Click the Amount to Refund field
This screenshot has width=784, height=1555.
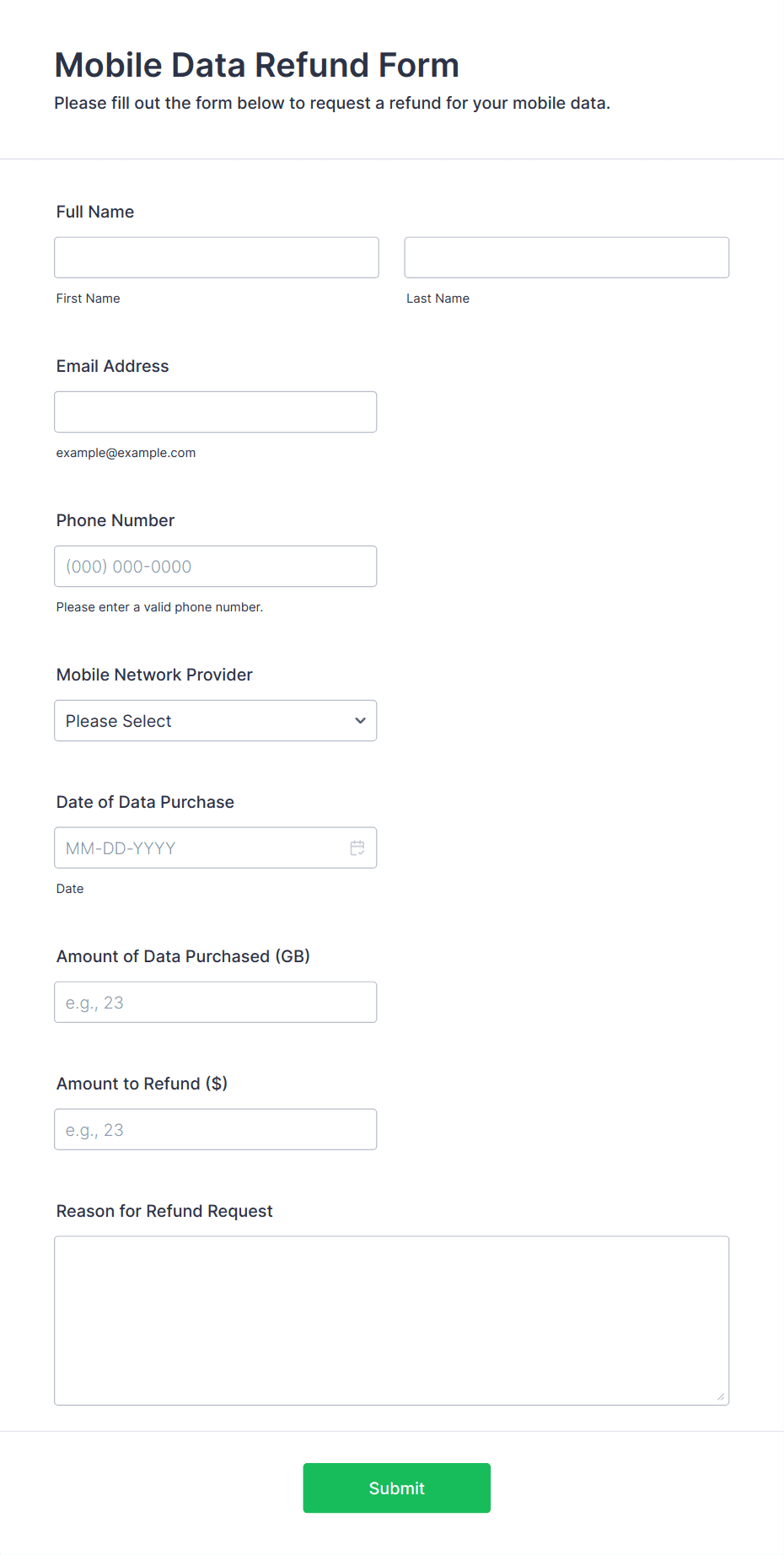click(216, 1129)
